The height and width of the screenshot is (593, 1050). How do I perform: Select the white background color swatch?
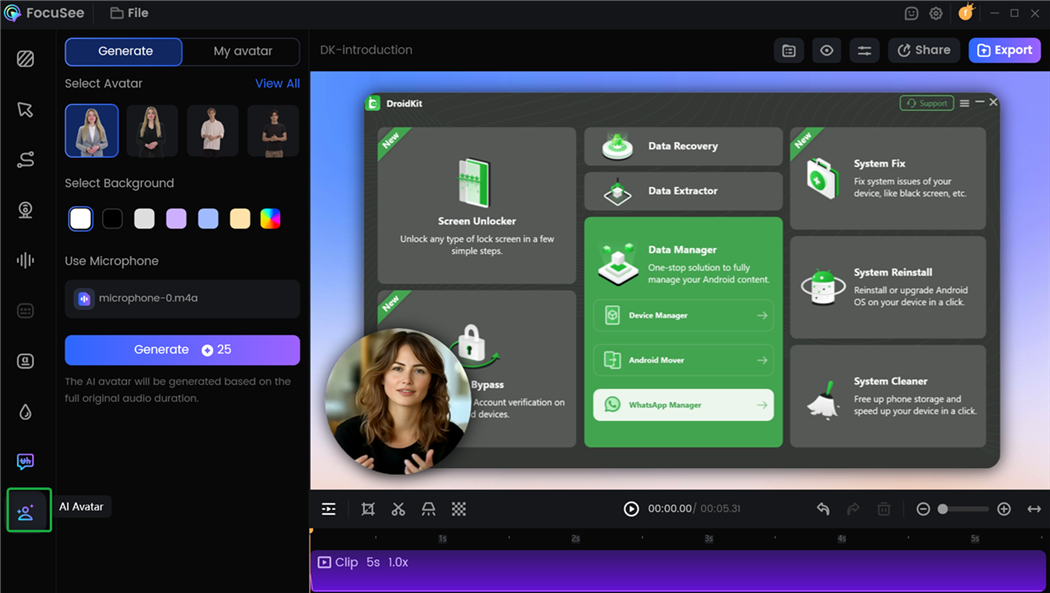tap(80, 218)
